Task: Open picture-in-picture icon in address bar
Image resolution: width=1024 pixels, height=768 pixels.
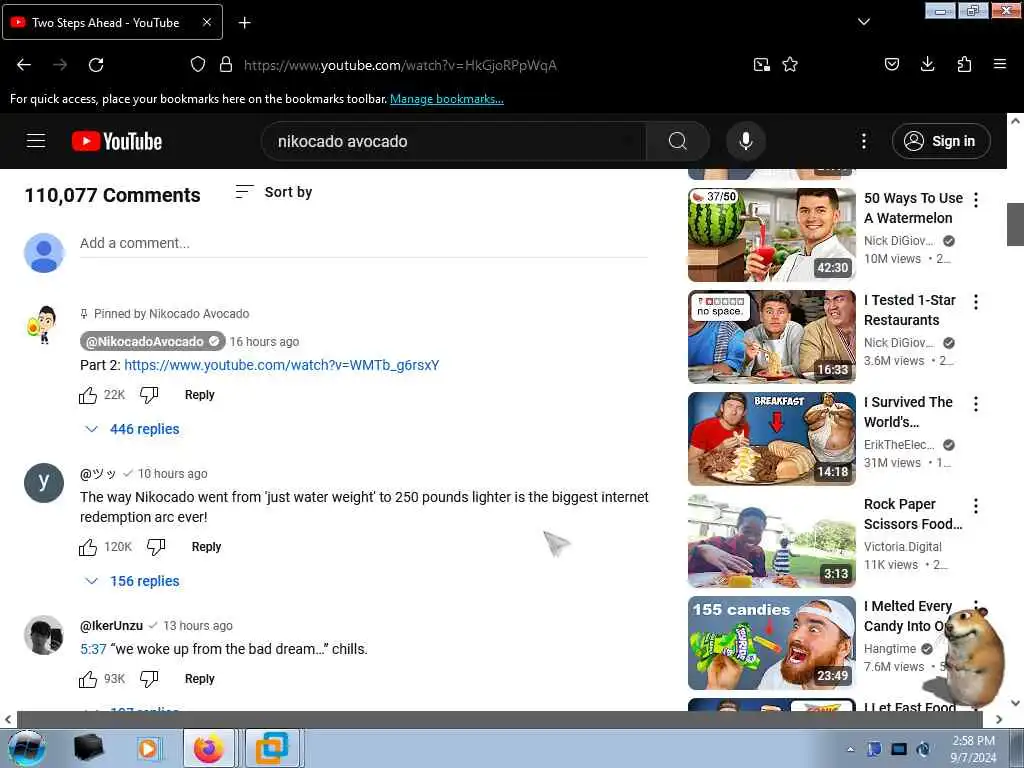Action: click(x=761, y=64)
